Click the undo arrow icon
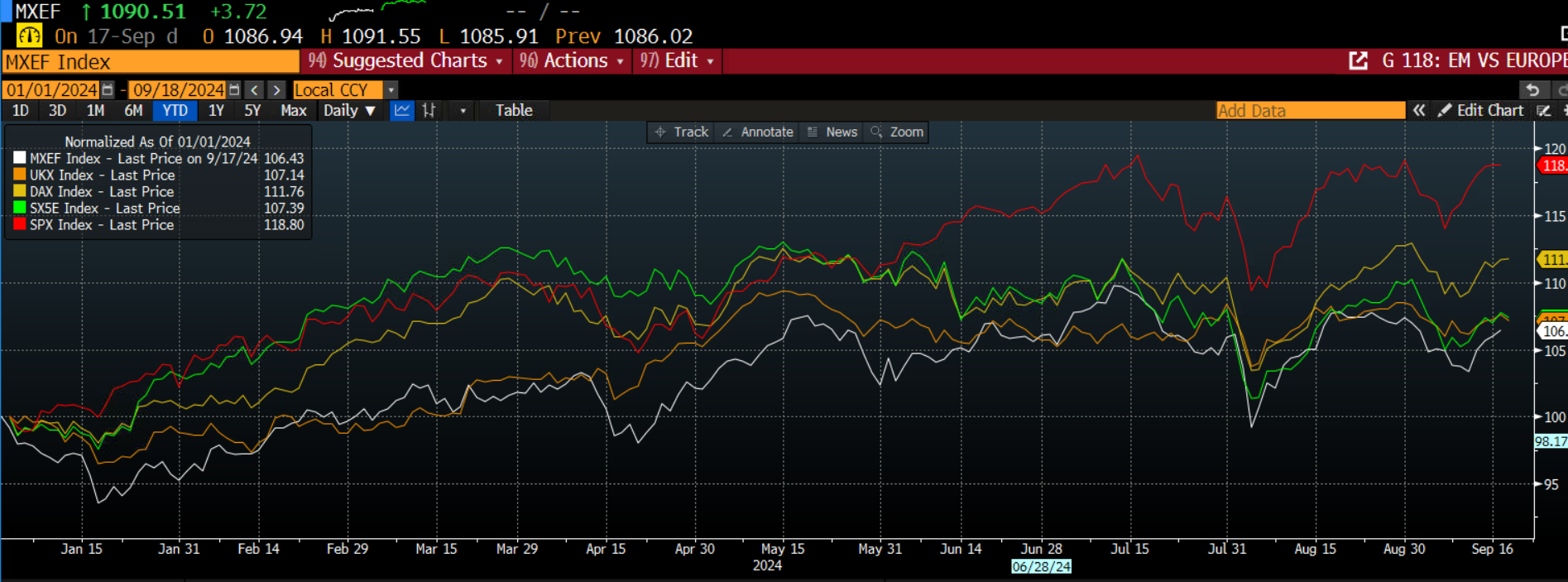The width and height of the screenshot is (1568, 582). point(1532,89)
